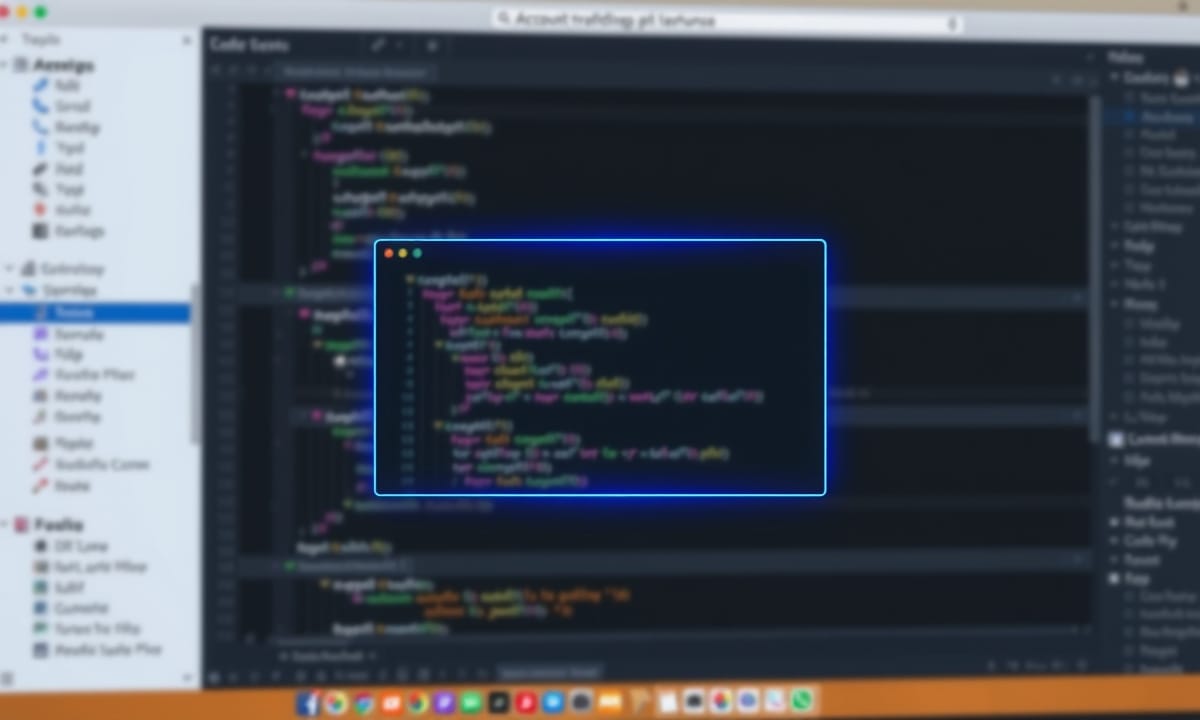1200x720 pixels.
Task: Open Facebook from the dock
Action: (308, 703)
